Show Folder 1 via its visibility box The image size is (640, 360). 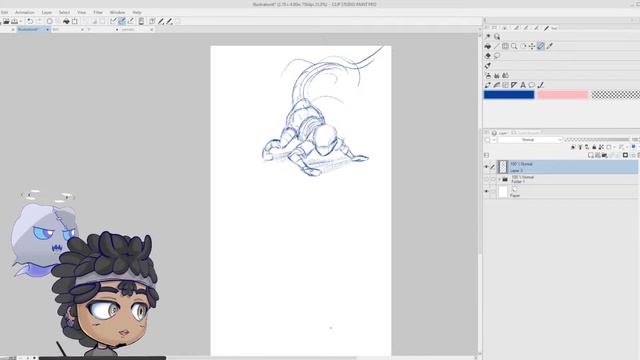[x=486, y=179]
